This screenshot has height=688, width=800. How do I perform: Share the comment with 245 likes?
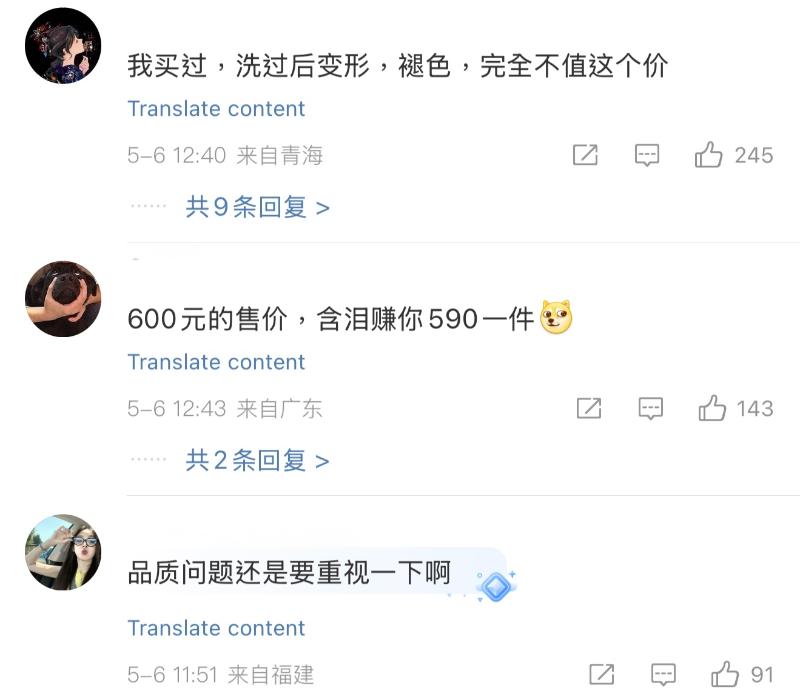(585, 155)
